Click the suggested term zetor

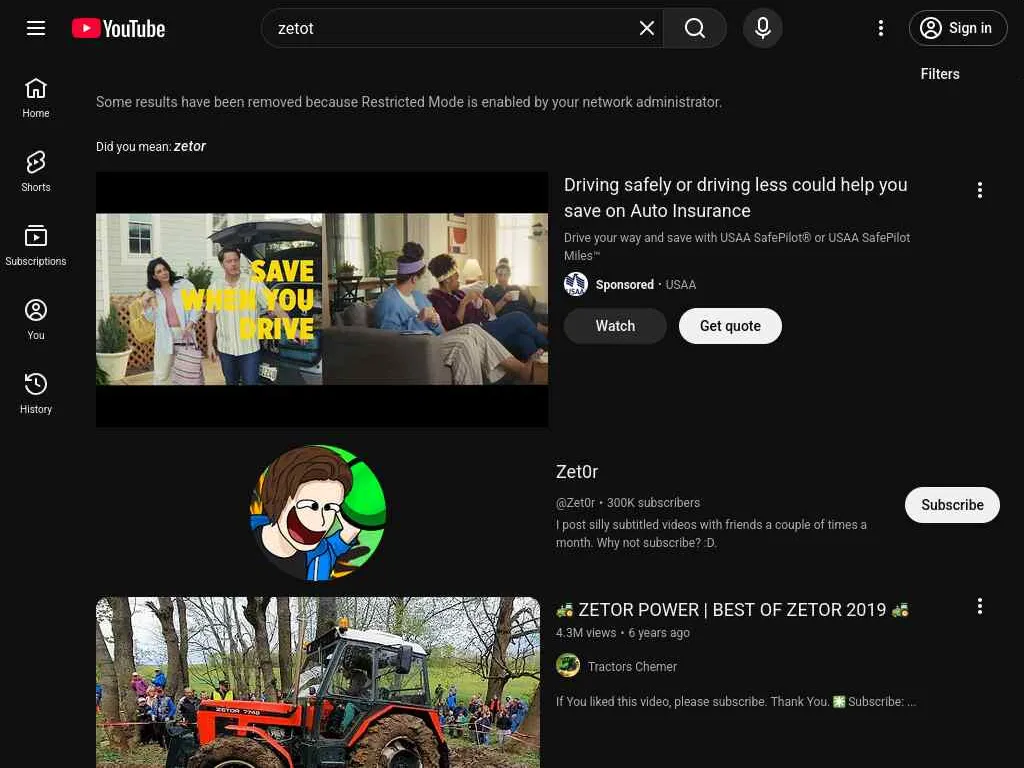click(x=189, y=146)
